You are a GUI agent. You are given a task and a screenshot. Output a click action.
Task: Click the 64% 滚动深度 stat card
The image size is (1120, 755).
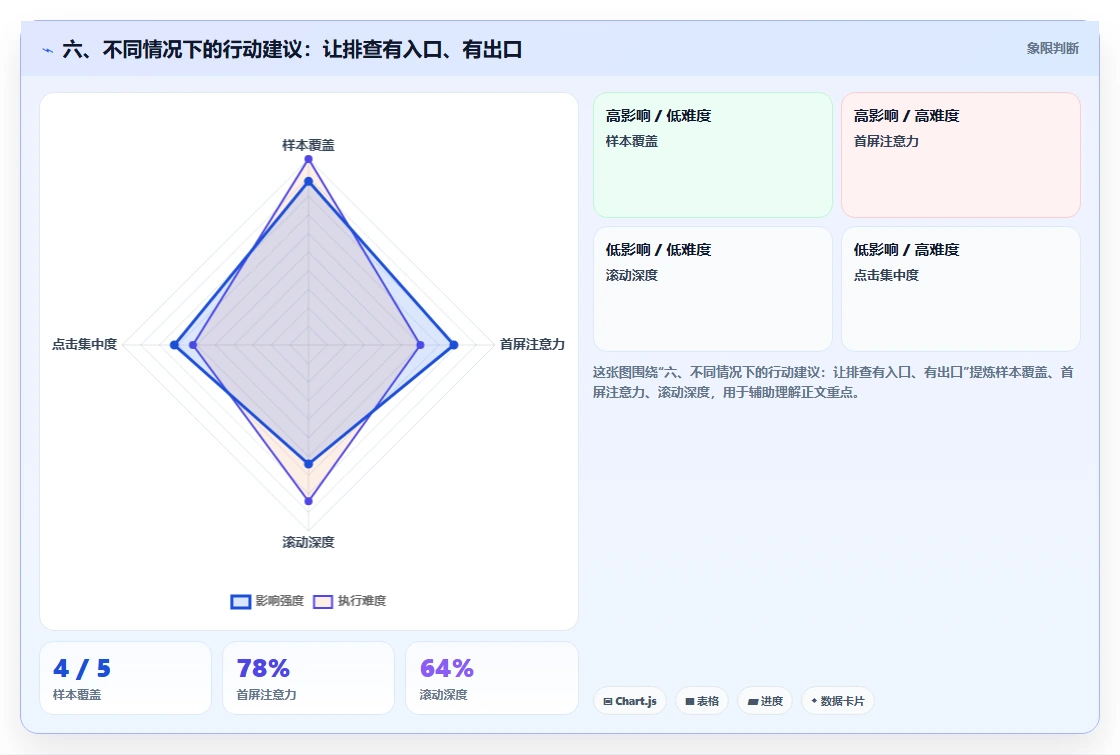point(491,678)
